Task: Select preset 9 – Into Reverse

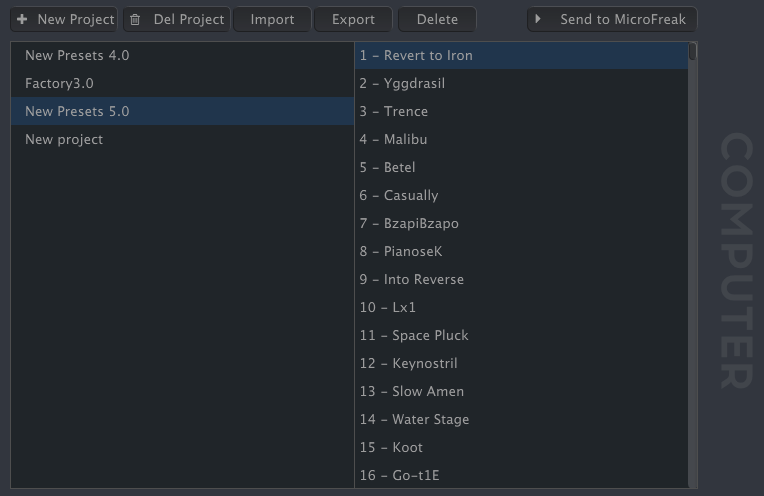Action: tap(521, 279)
